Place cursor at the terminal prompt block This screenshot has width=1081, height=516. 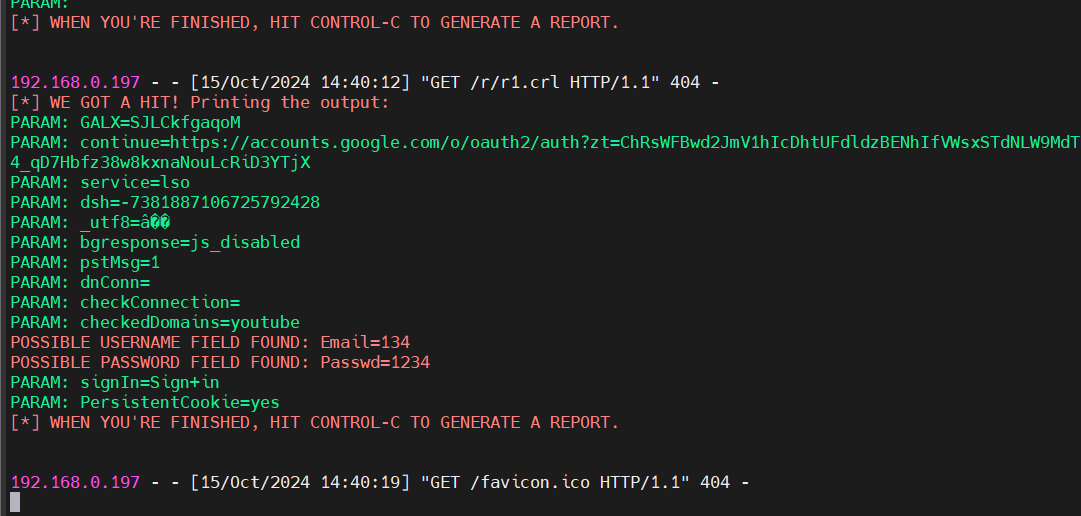coord(15,502)
